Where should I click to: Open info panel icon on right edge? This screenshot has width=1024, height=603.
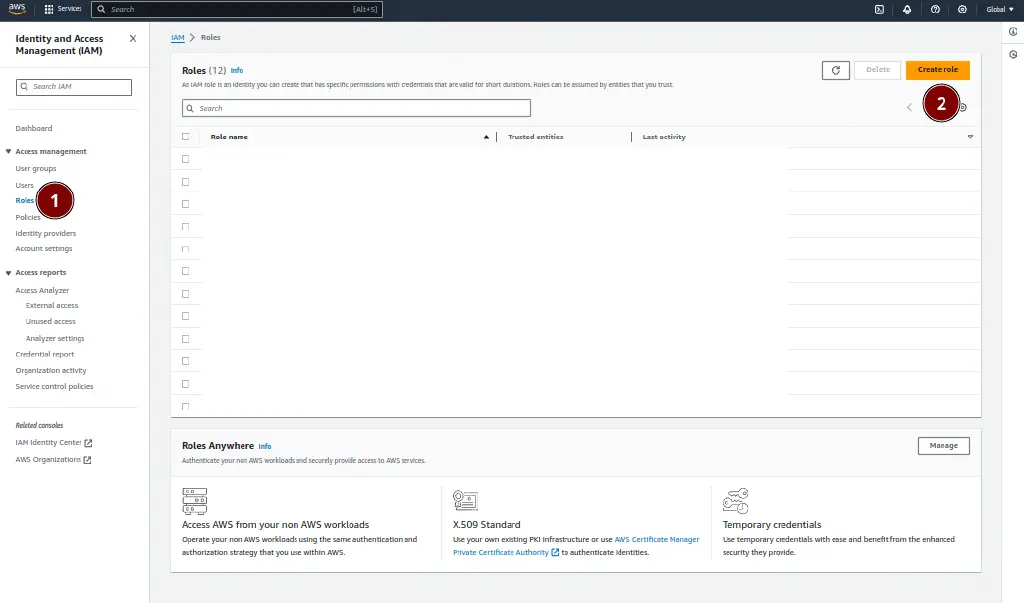[x=1013, y=31]
